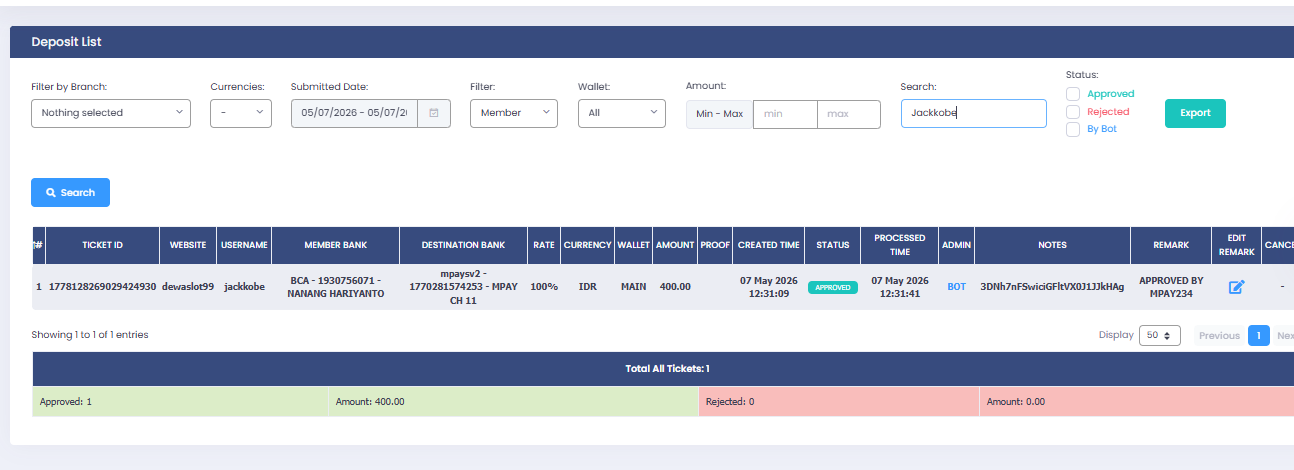This screenshot has width=1294, height=470.
Task: Open the Filter by Branch dropdown
Action: (x=111, y=113)
